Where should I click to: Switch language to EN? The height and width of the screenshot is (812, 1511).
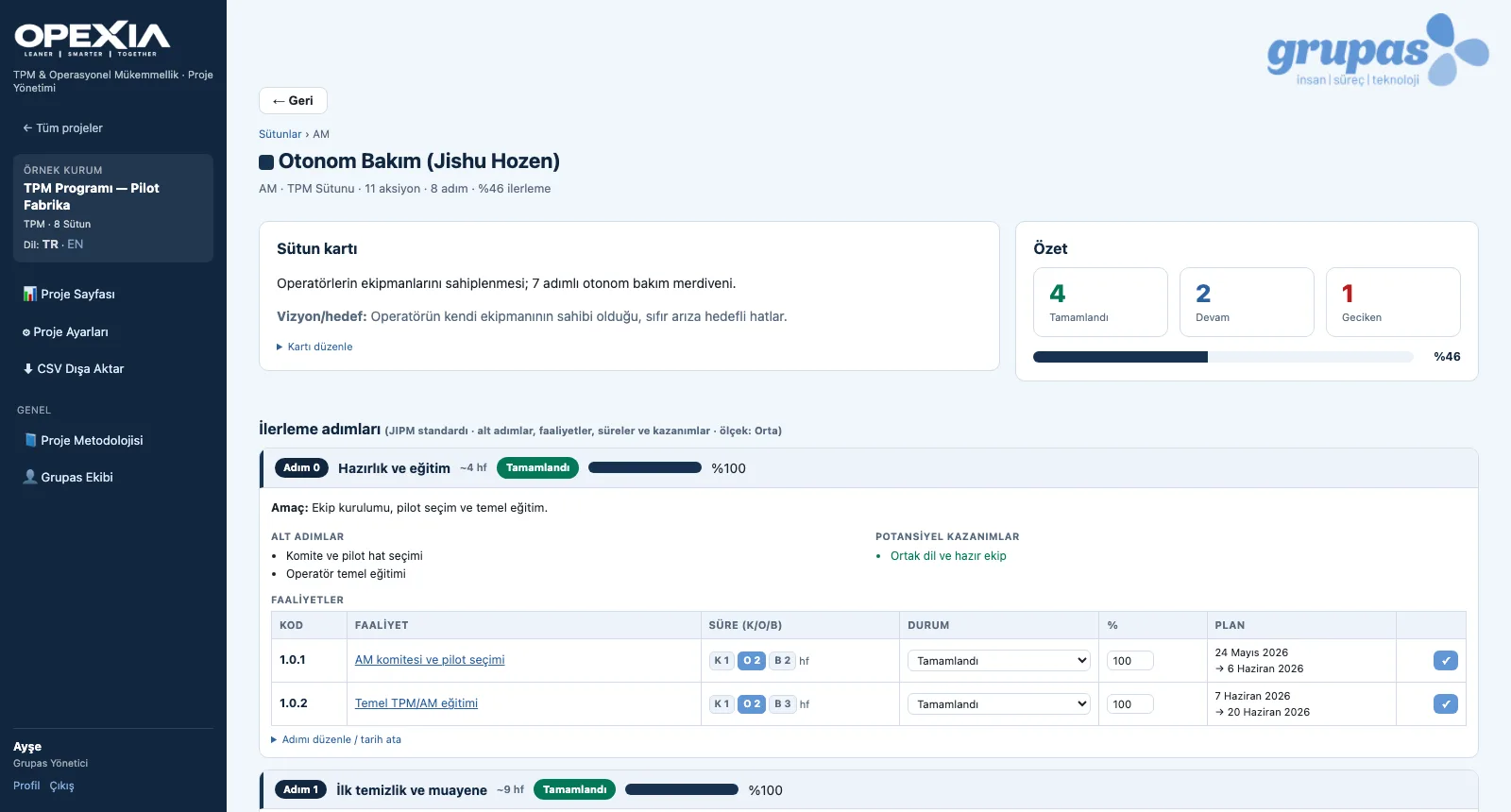[x=76, y=245]
